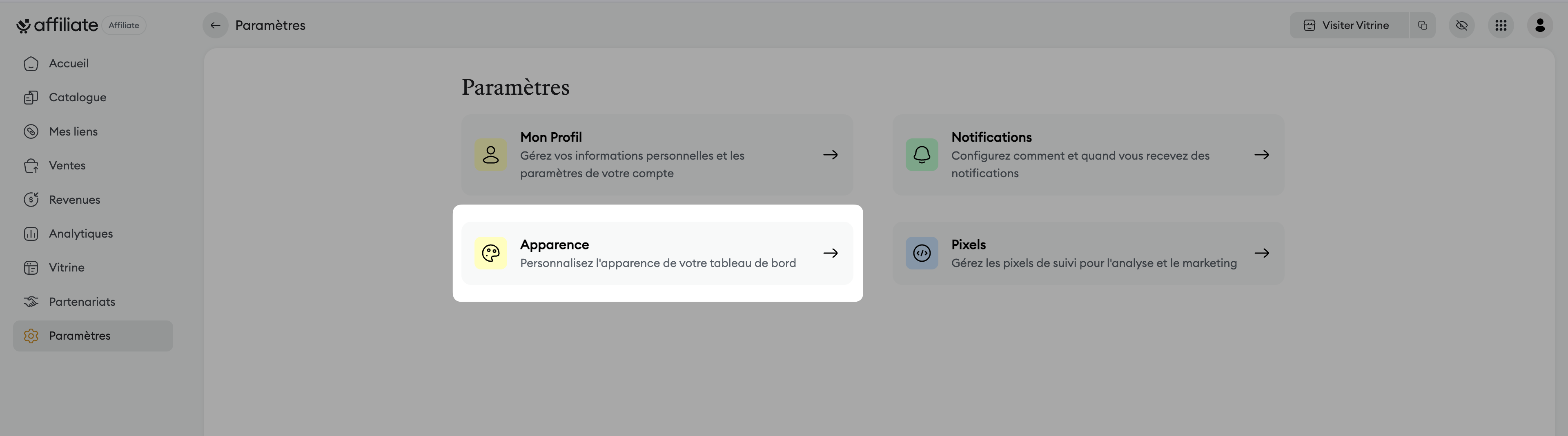1568x436 pixels.
Task: Toggle the crossed-eye visibility icon
Action: click(1461, 26)
